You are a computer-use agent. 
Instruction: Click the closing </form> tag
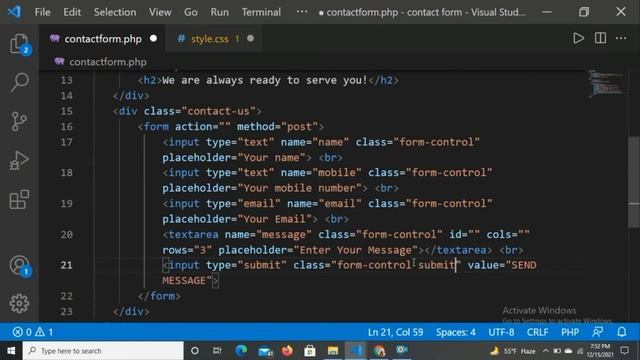(x=159, y=296)
